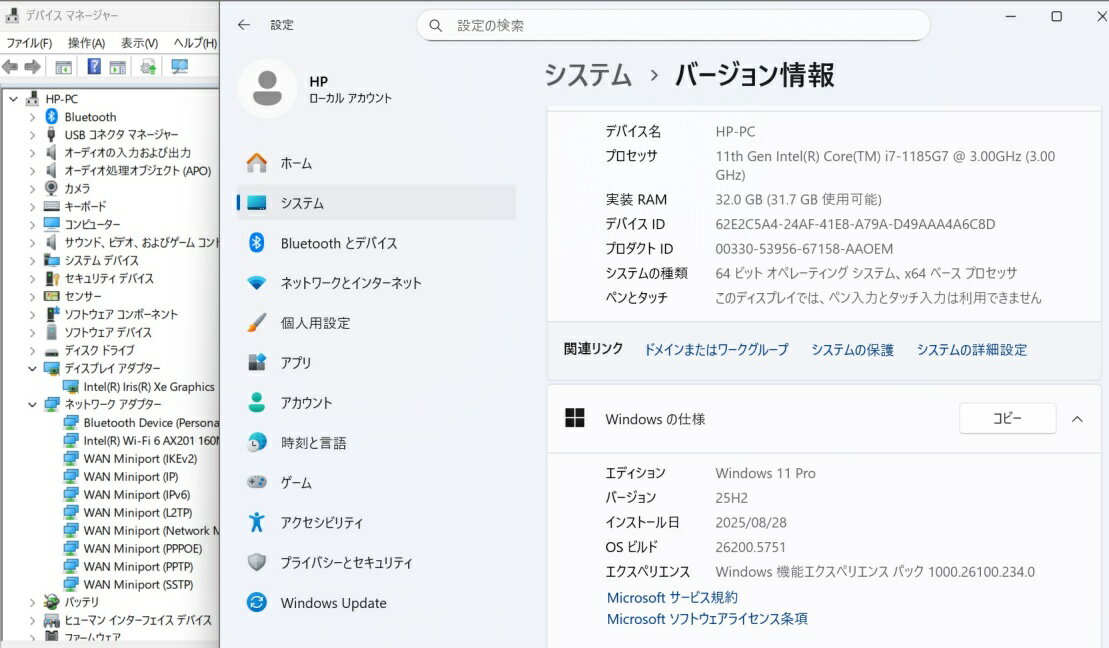The image size is (1109, 648).
Task: Click the scan for hardware changes icon
Action: pyautogui.click(x=179, y=67)
